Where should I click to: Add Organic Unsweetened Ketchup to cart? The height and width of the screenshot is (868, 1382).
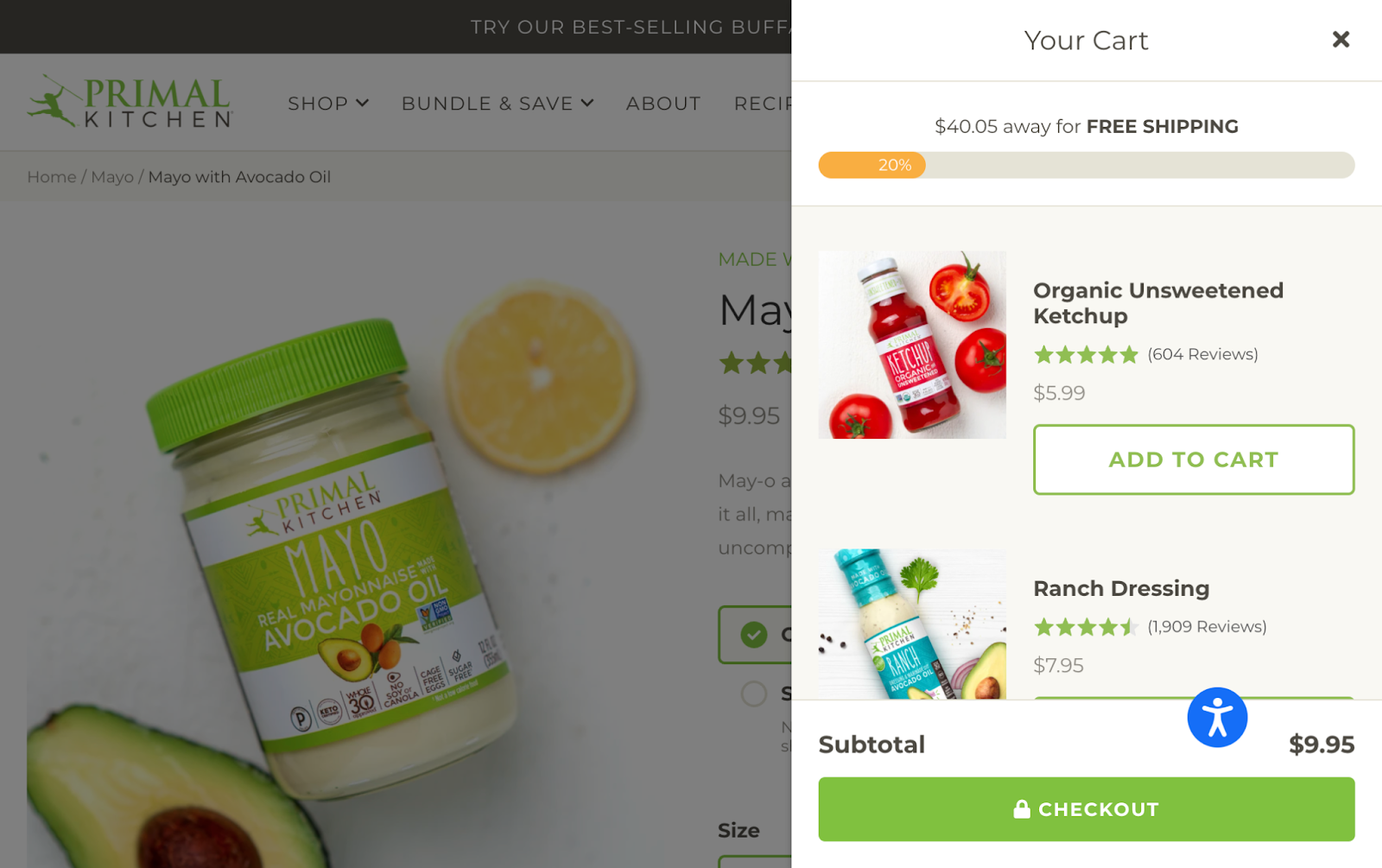(1194, 459)
